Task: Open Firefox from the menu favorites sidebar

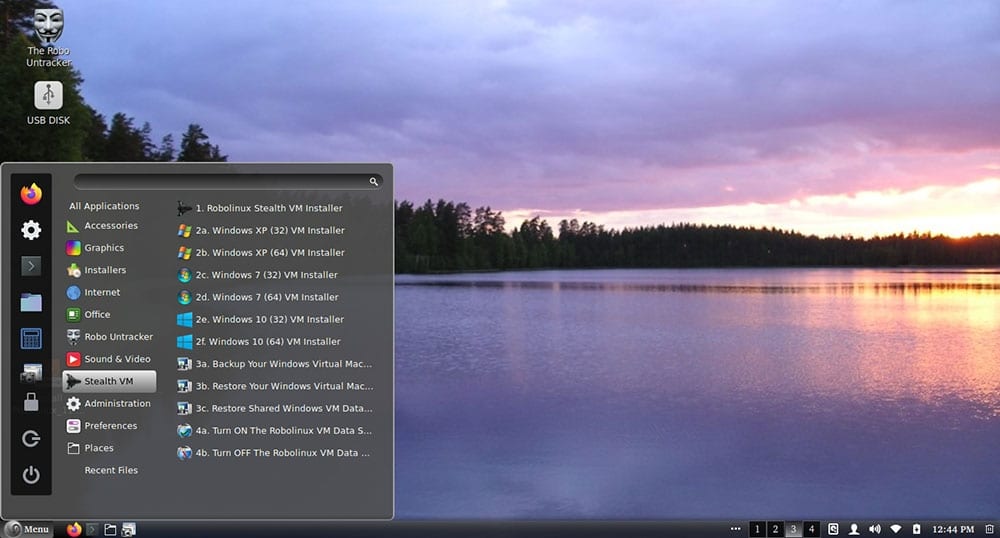Action: 31,193
